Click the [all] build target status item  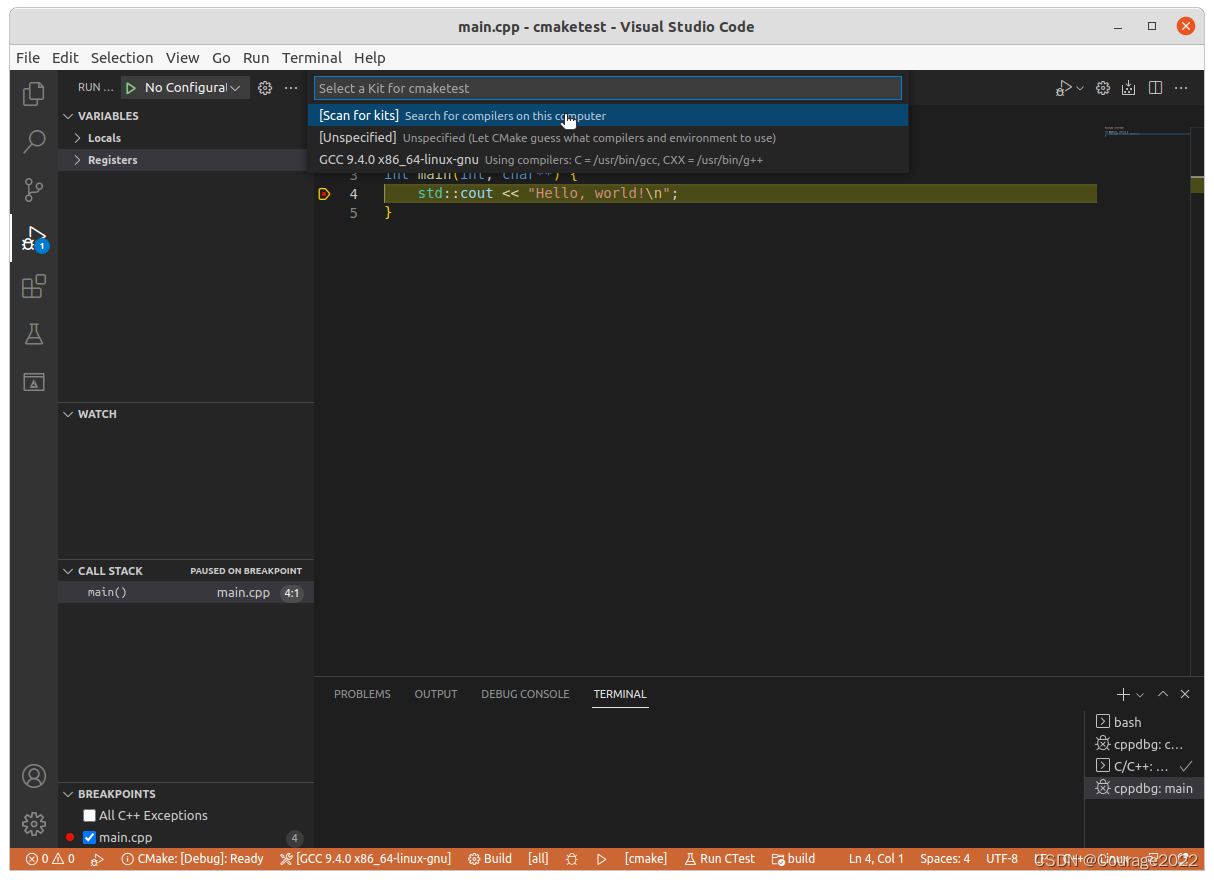538,859
